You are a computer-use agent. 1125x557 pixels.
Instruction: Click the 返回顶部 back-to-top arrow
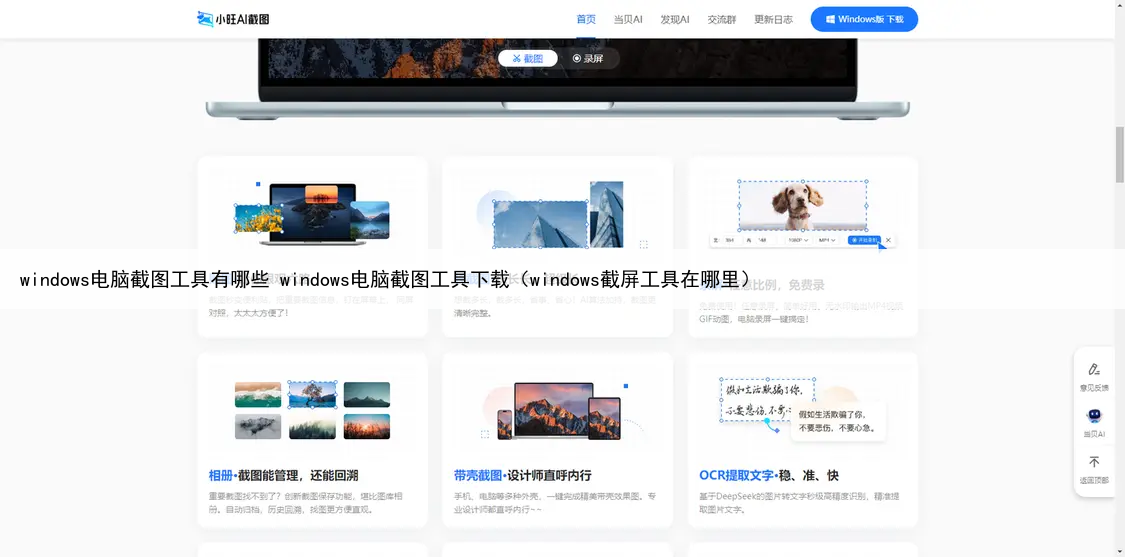pos(1094,463)
